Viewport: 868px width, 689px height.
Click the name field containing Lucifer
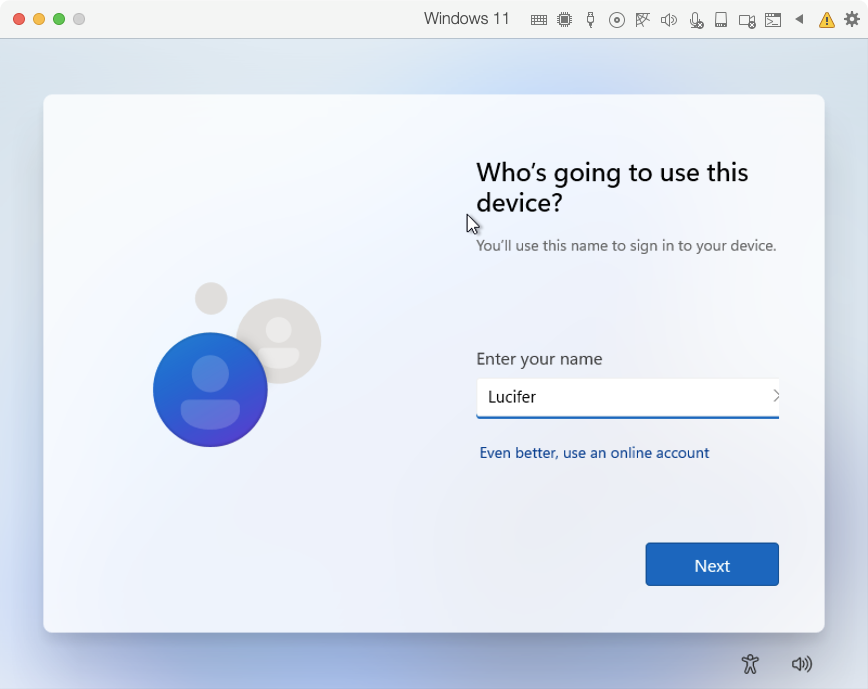(x=627, y=398)
